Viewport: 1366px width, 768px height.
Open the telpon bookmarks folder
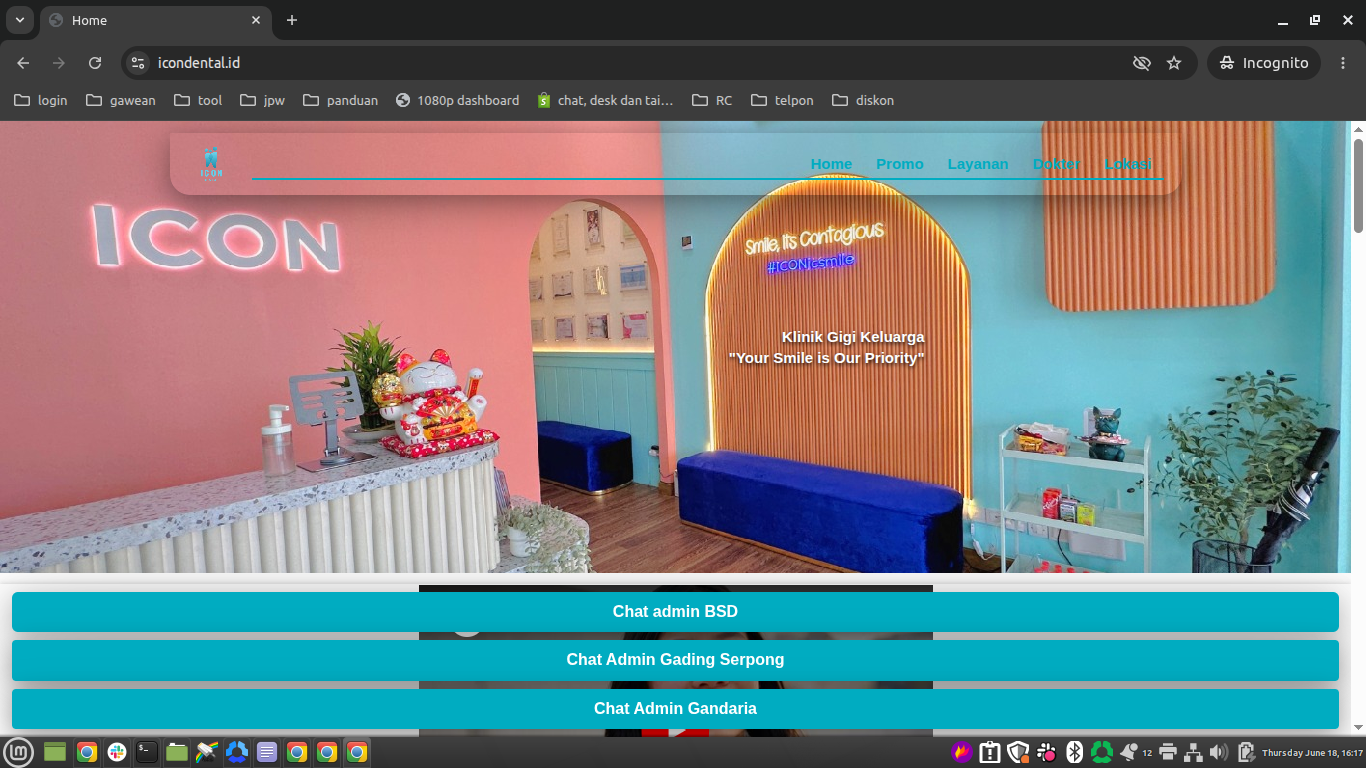782,100
